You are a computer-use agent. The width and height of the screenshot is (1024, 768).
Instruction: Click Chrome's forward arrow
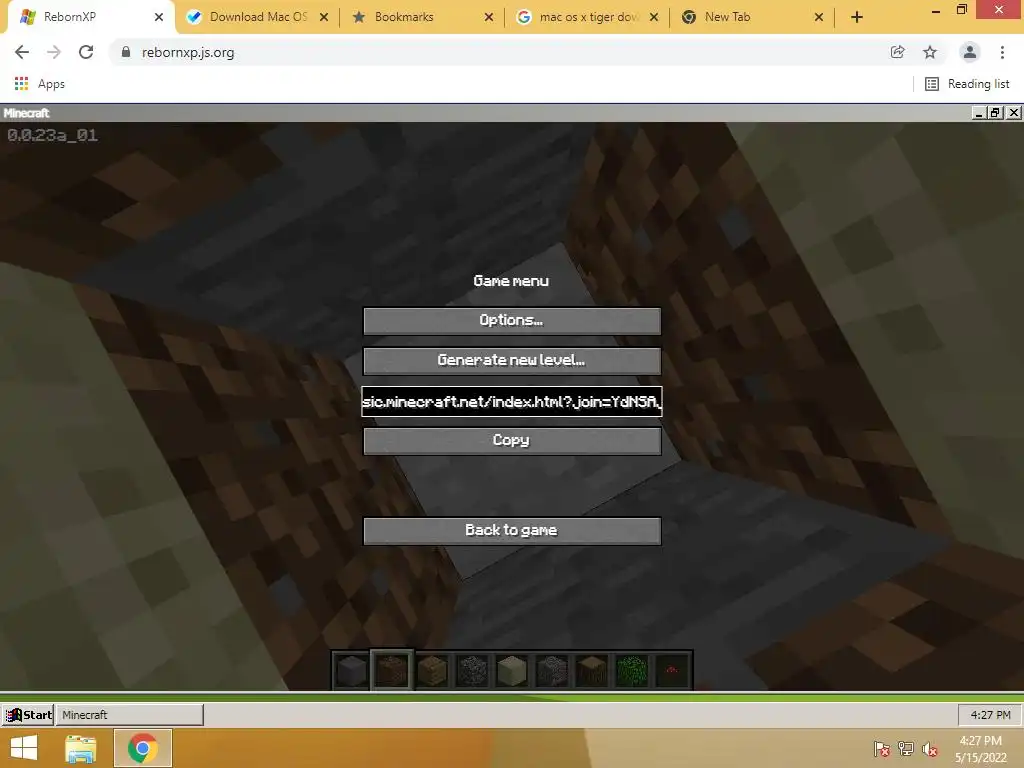click(x=54, y=52)
